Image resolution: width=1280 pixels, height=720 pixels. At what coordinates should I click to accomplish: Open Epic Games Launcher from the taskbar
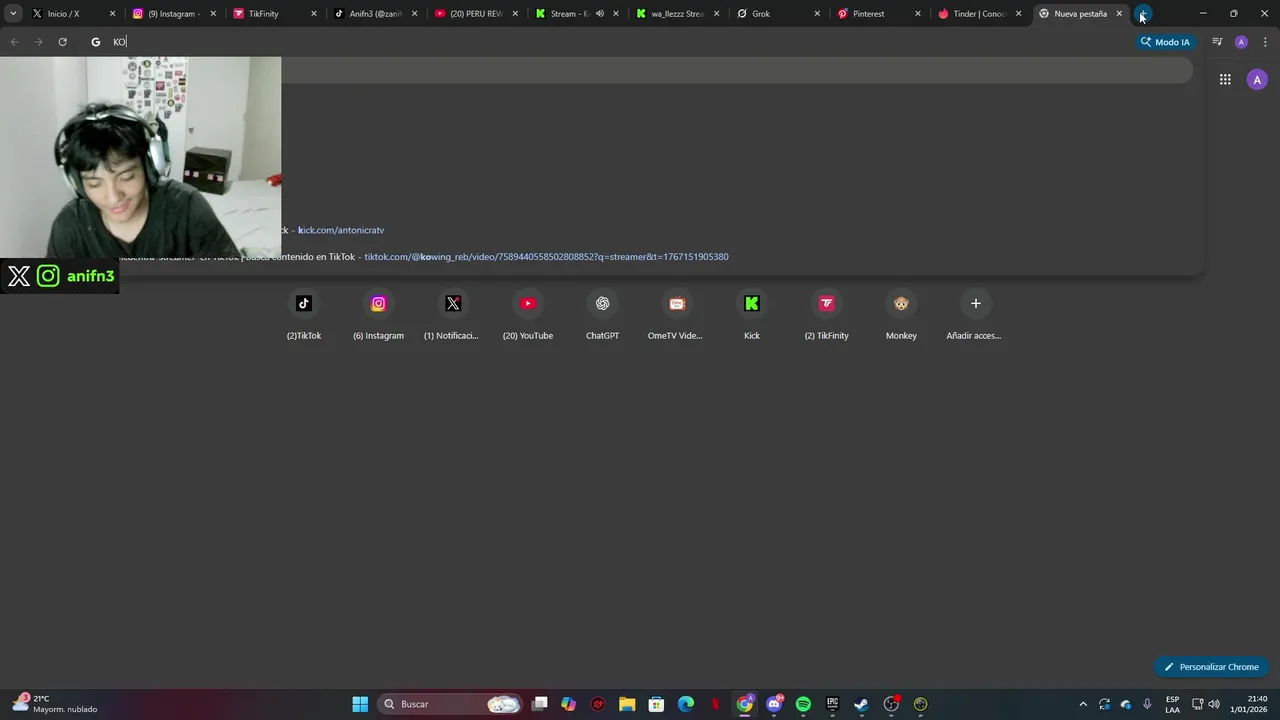coord(832,704)
